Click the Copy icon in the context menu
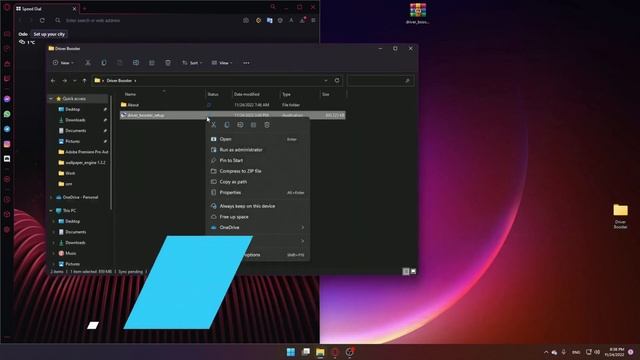 point(227,125)
